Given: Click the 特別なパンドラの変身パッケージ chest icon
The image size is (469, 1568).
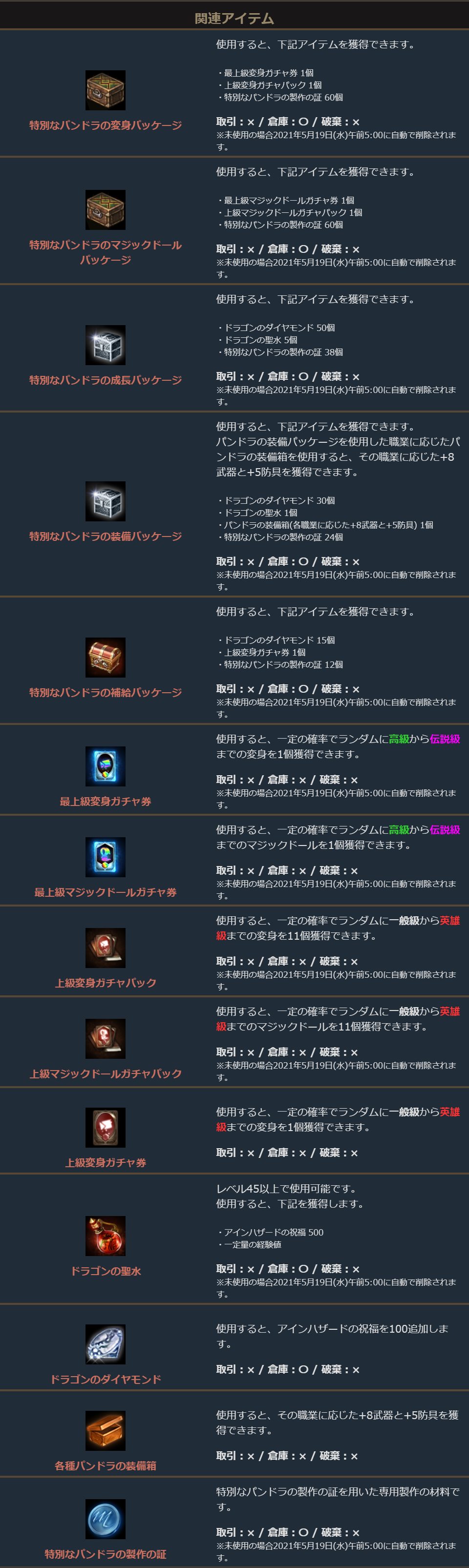Looking at the screenshot, I should pyautogui.click(x=106, y=90).
